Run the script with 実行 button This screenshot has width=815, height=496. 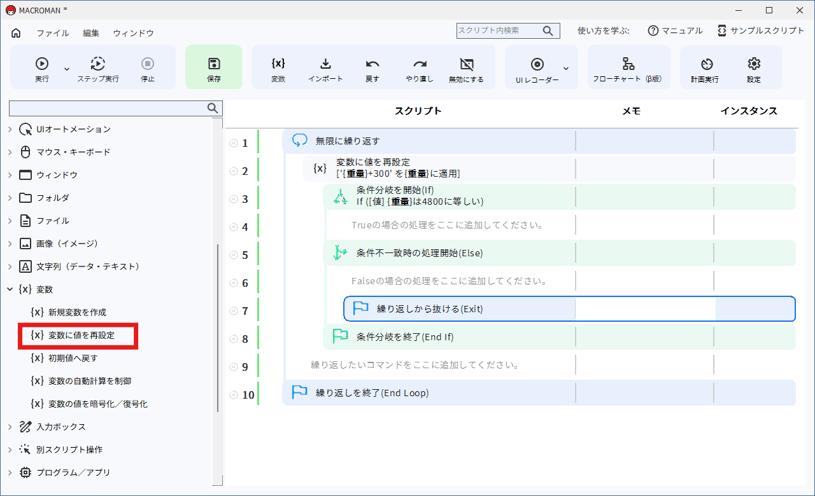coord(42,69)
